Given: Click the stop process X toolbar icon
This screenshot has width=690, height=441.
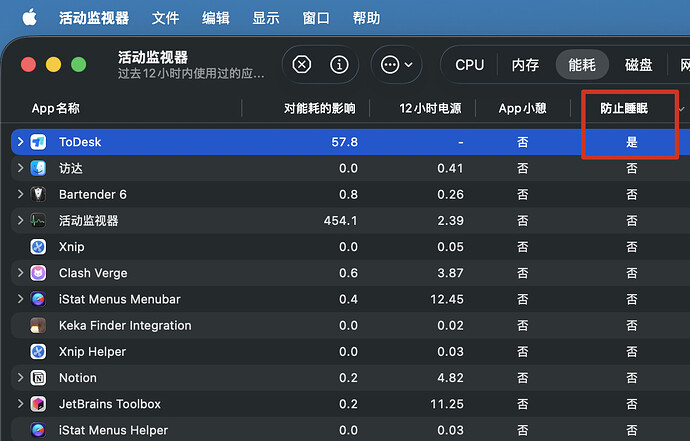Looking at the screenshot, I should [x=301, y=65].
